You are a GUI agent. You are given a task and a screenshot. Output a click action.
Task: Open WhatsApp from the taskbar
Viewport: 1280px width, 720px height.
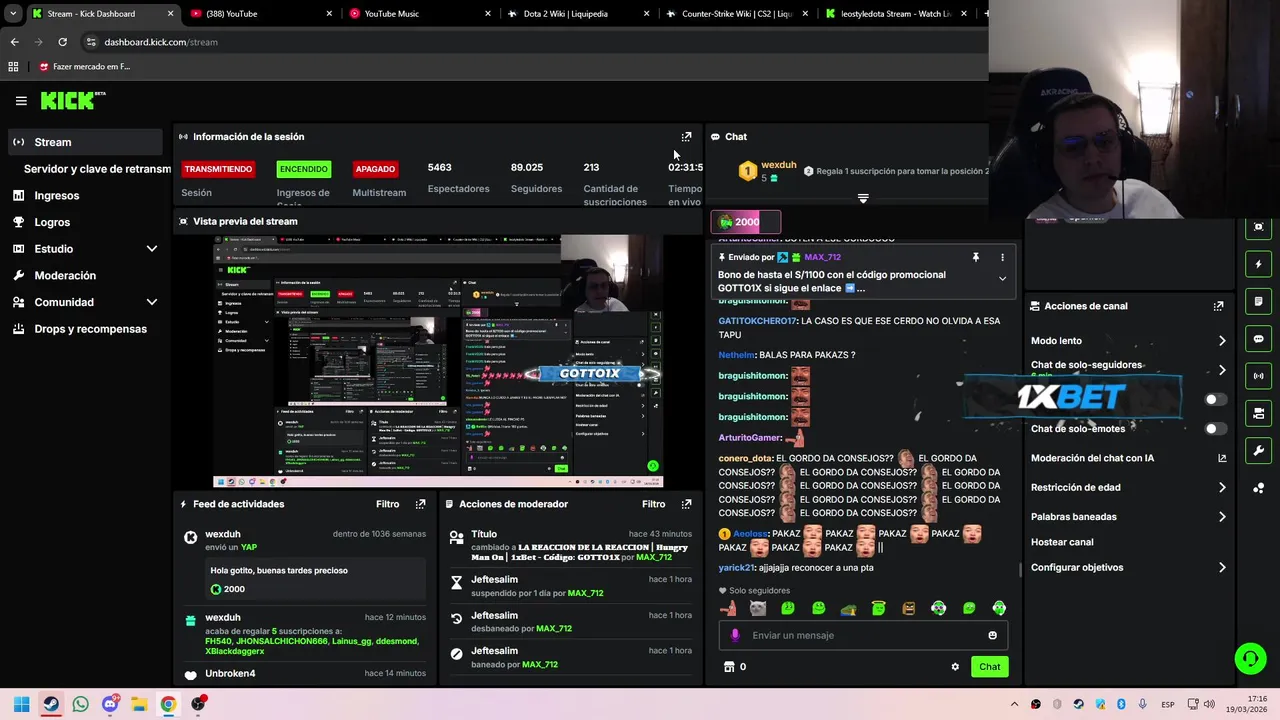click(x=80, y=704)
